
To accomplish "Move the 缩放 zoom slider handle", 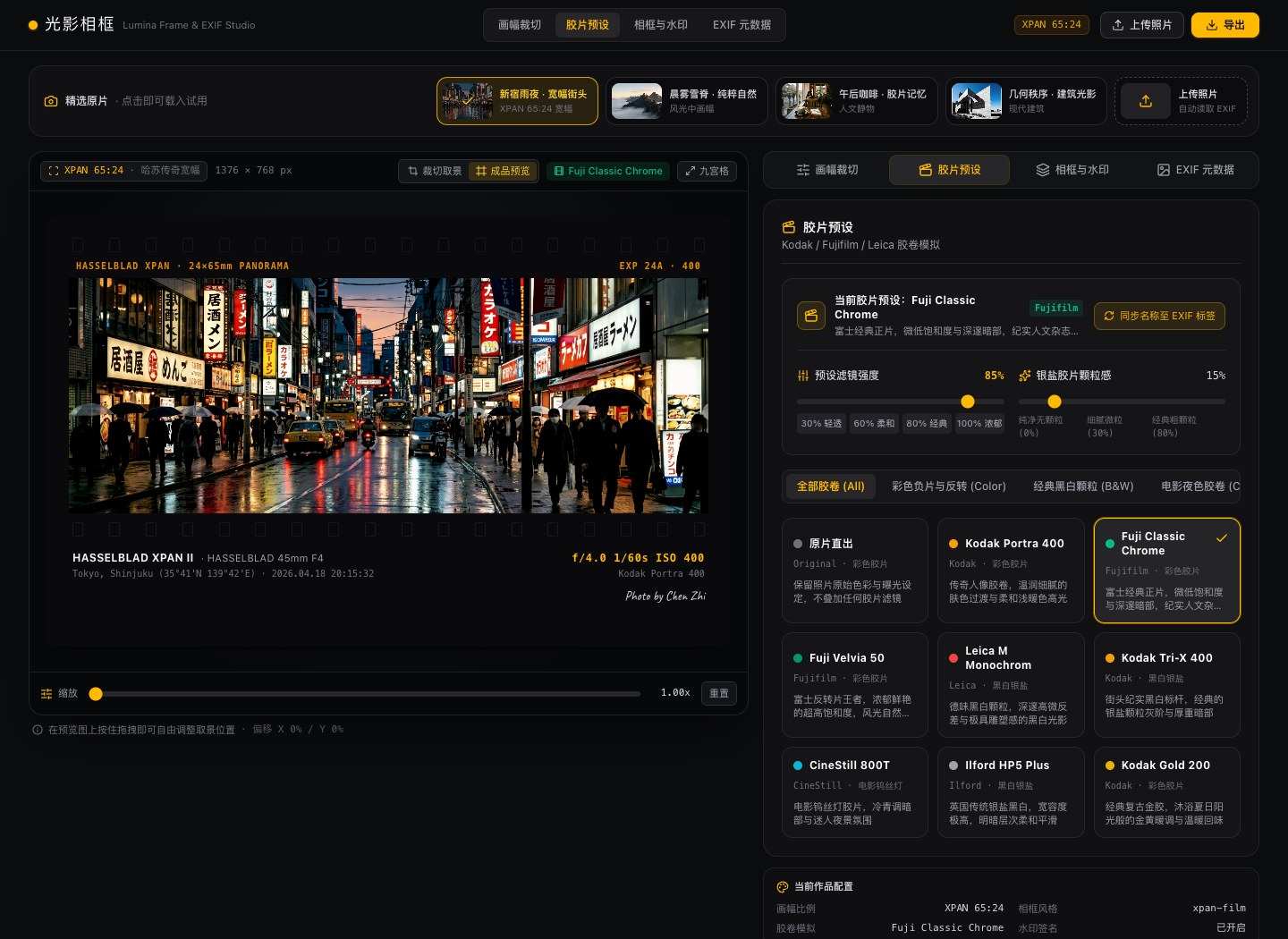I will (x=96, y=694).
